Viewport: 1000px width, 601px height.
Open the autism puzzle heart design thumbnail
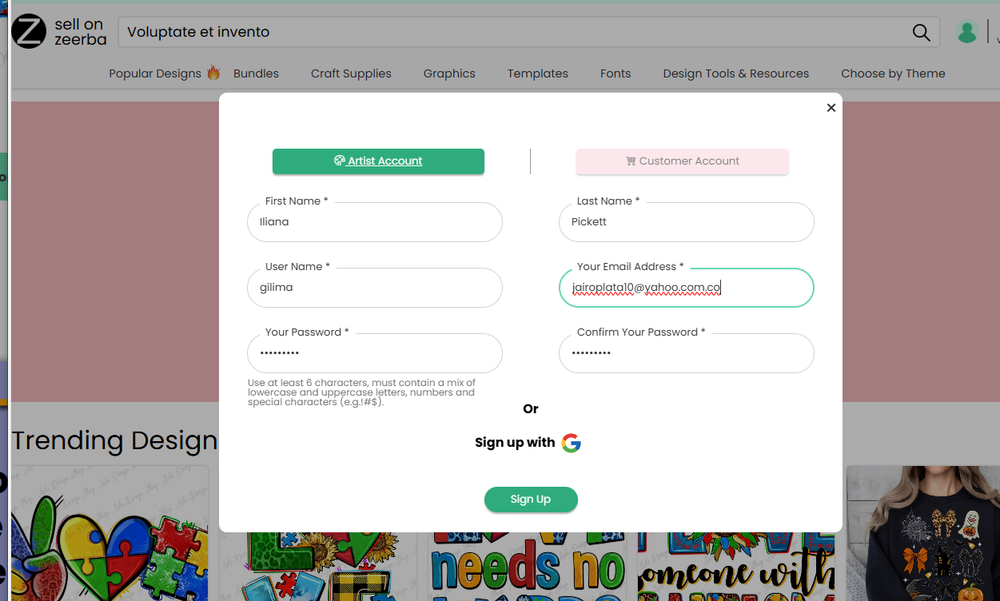[110, 534]
